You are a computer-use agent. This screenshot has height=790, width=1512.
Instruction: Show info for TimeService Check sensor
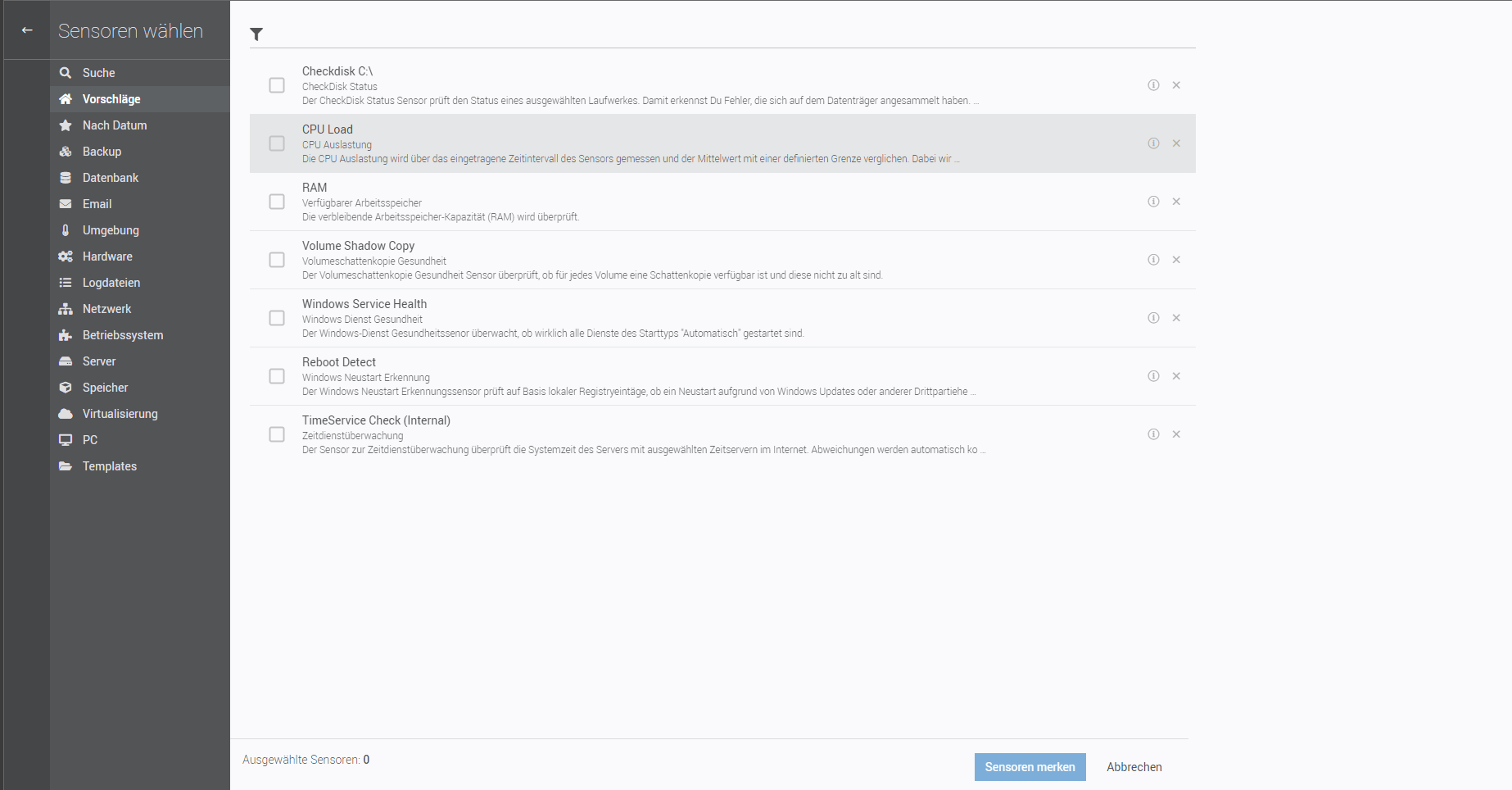tap(1153, 434)
